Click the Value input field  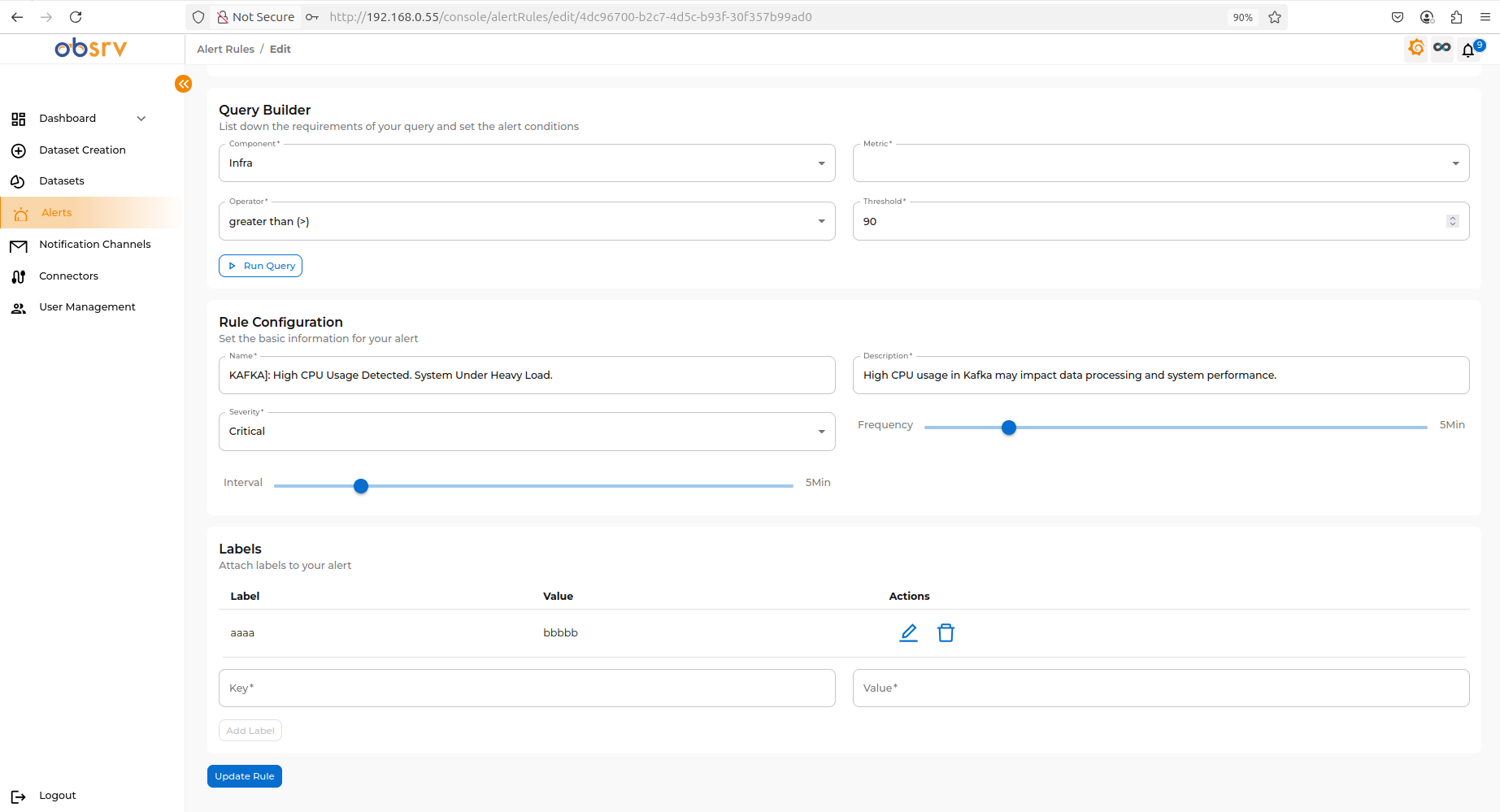1161,688
